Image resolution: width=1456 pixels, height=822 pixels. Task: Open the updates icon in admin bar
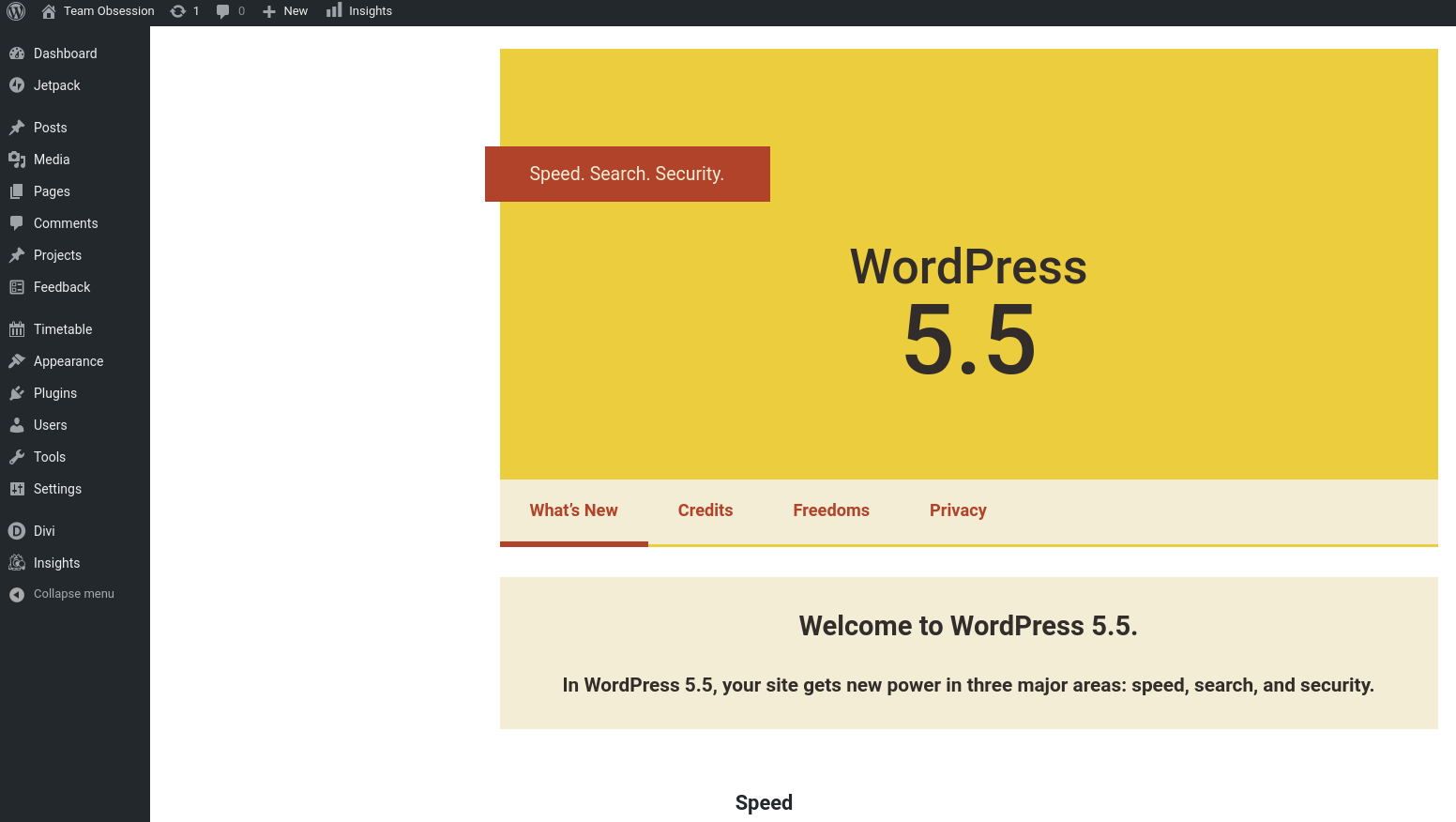[178, 11]
